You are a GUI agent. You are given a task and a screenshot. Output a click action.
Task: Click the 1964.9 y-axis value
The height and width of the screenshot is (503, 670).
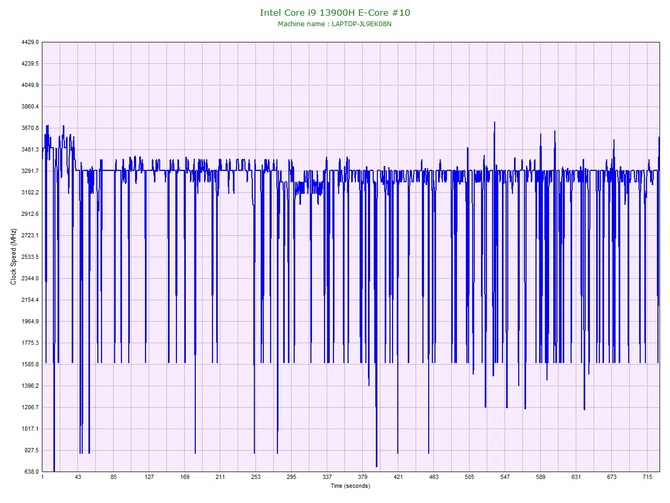(30, 321)
